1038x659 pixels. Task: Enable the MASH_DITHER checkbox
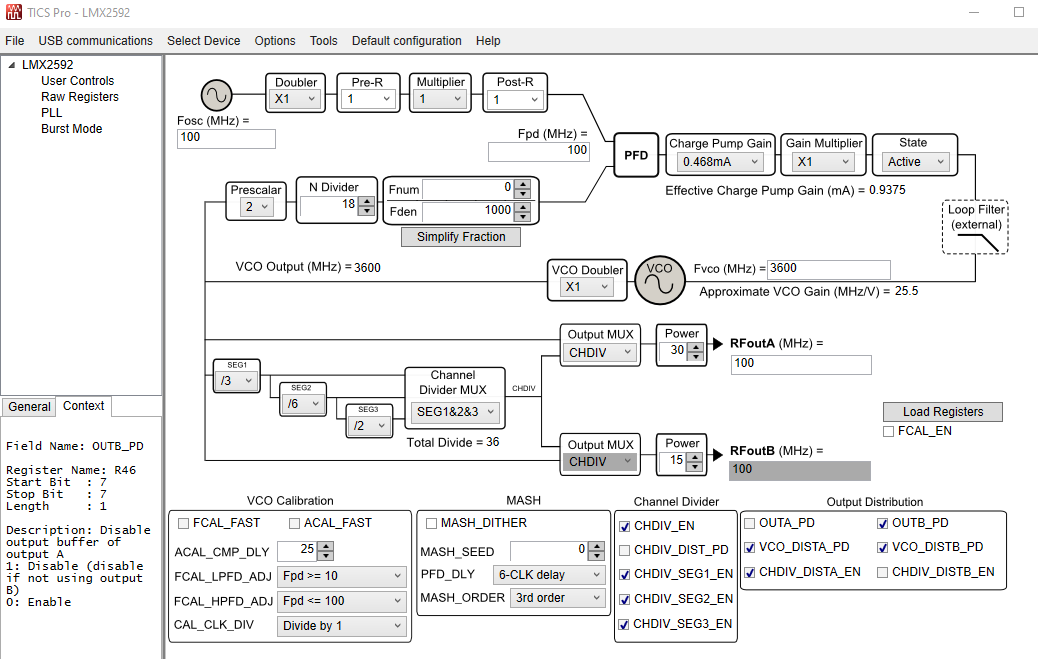coord(432,523)
